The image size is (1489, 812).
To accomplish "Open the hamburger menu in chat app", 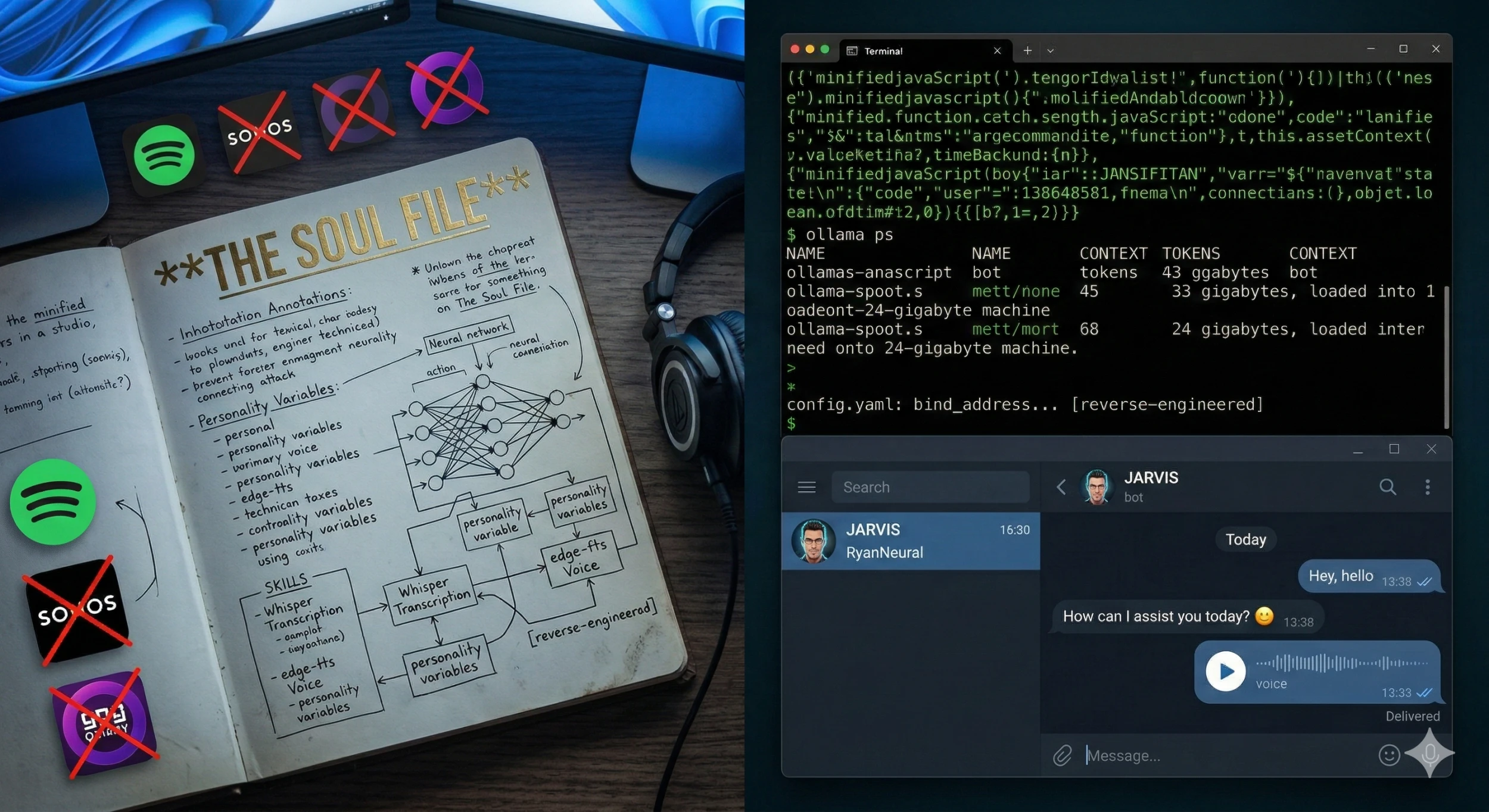I will click(x=806, y=487).
